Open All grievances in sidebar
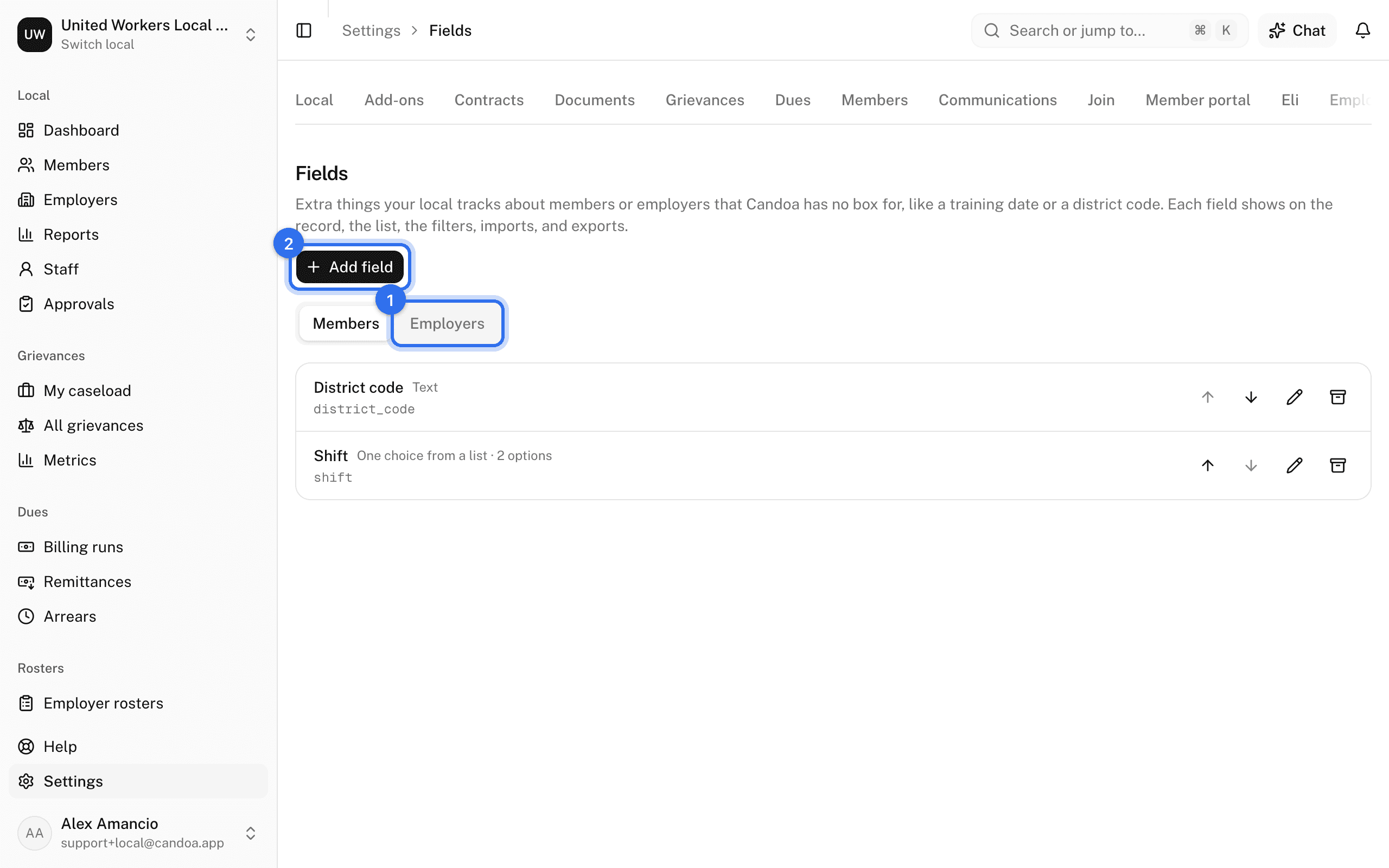 (138, 425)
